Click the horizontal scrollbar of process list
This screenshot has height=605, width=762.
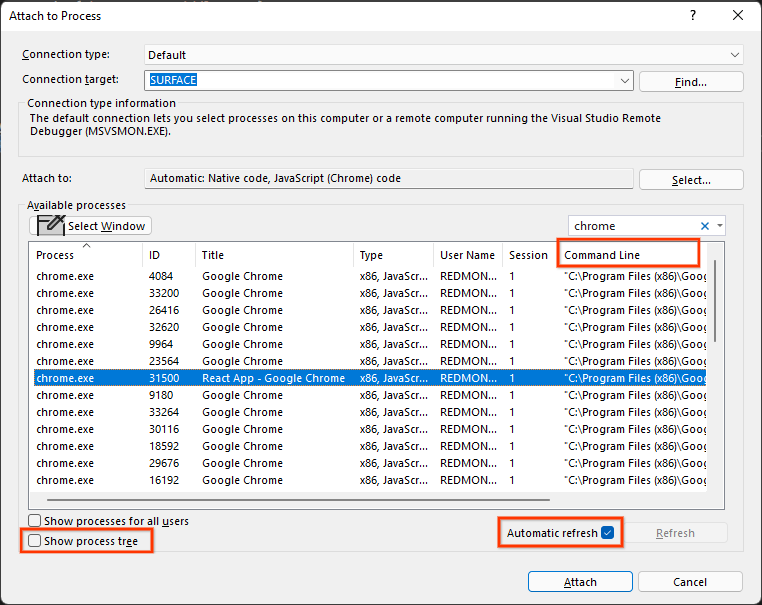click(298, 500)
